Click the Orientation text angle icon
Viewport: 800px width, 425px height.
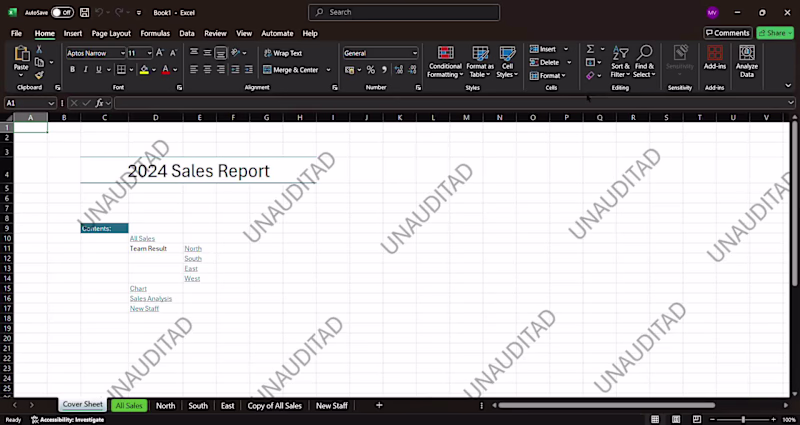pos(235,53)
